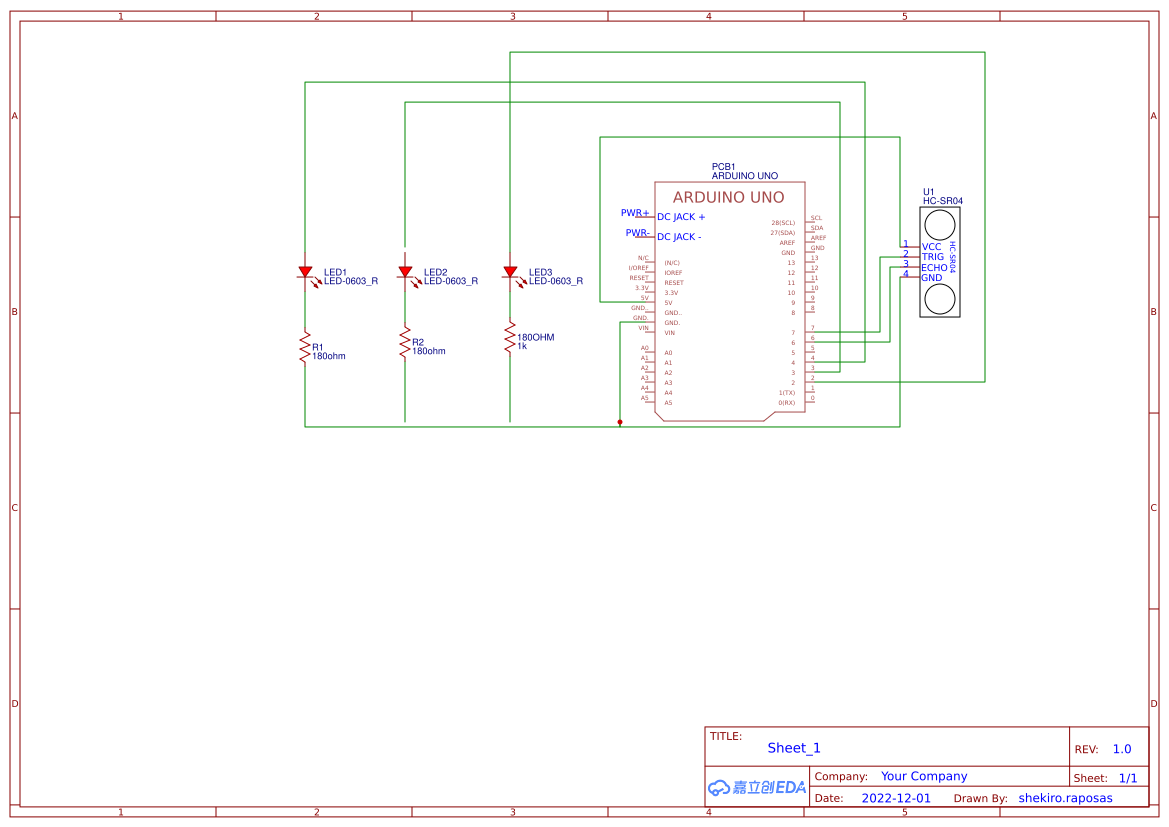Select the Date field showing 2022-12-01
The width and height of the screenshot is (1169, 827).
click(897, 797)
